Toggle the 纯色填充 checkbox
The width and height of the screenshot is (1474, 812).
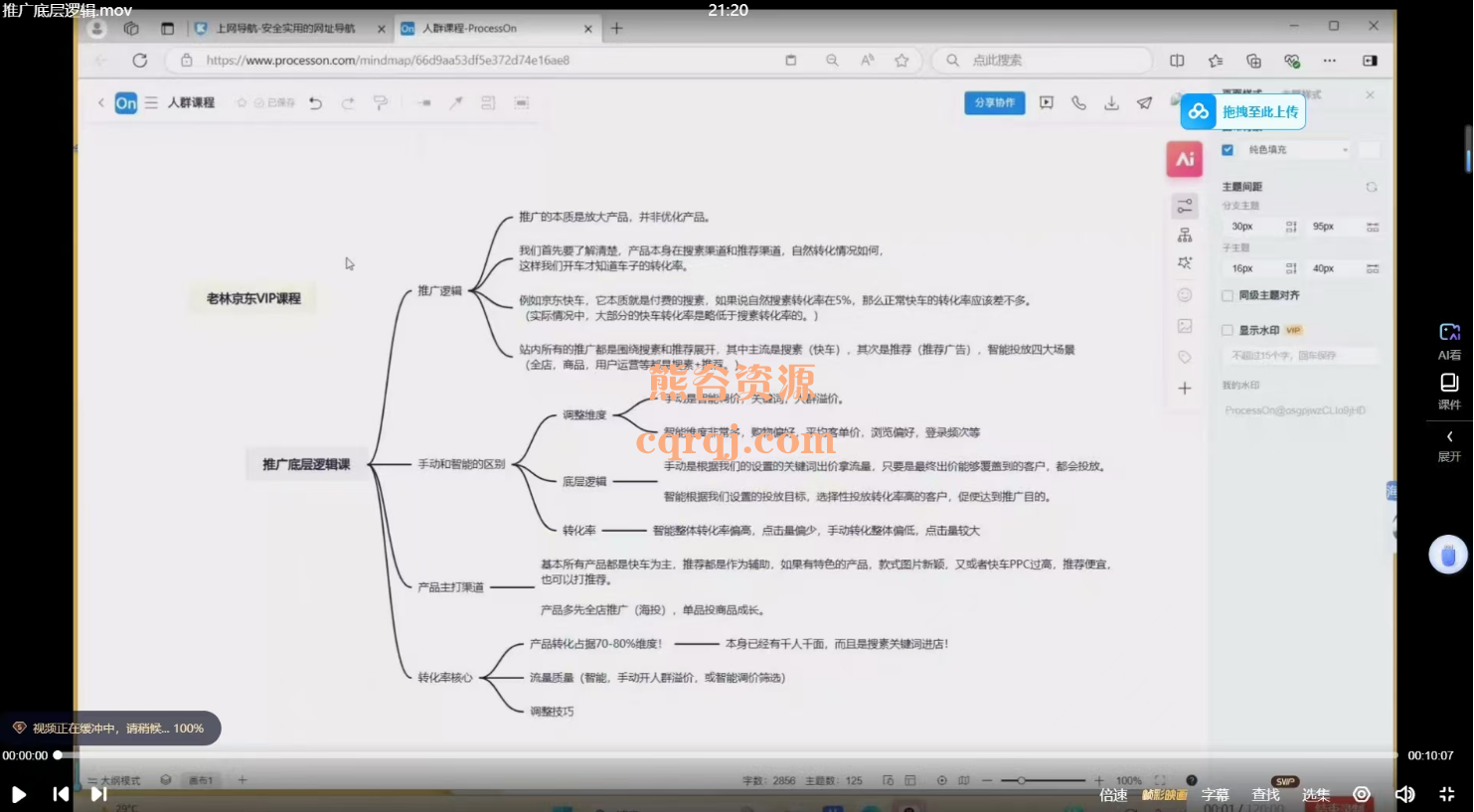pos(1228,150)
